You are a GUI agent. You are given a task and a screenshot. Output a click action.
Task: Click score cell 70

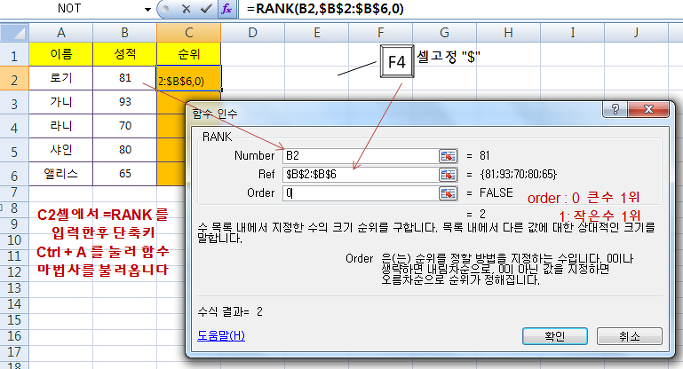pos(125,126)
